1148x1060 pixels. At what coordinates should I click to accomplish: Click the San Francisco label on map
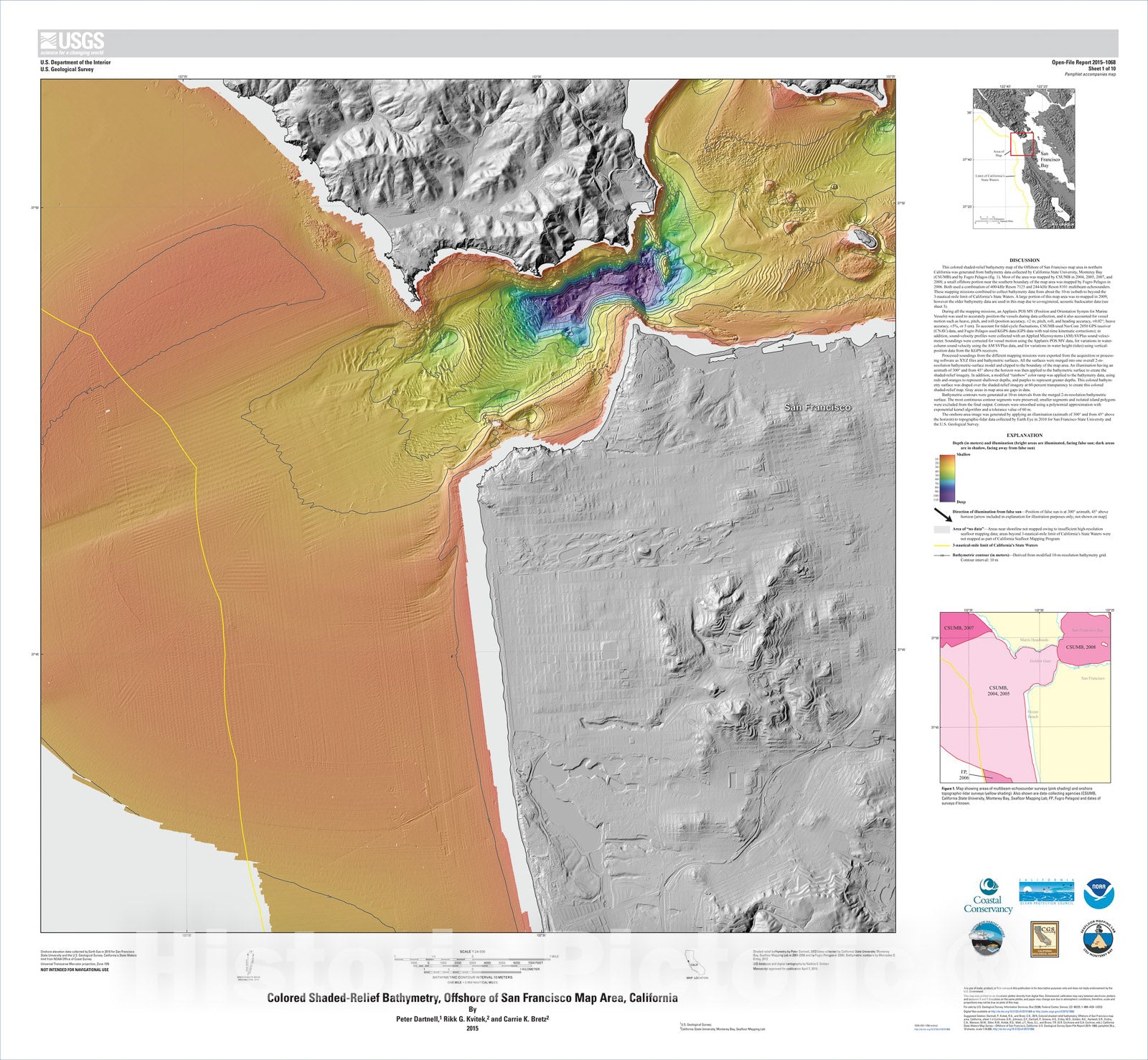click(x=817, y=408)
